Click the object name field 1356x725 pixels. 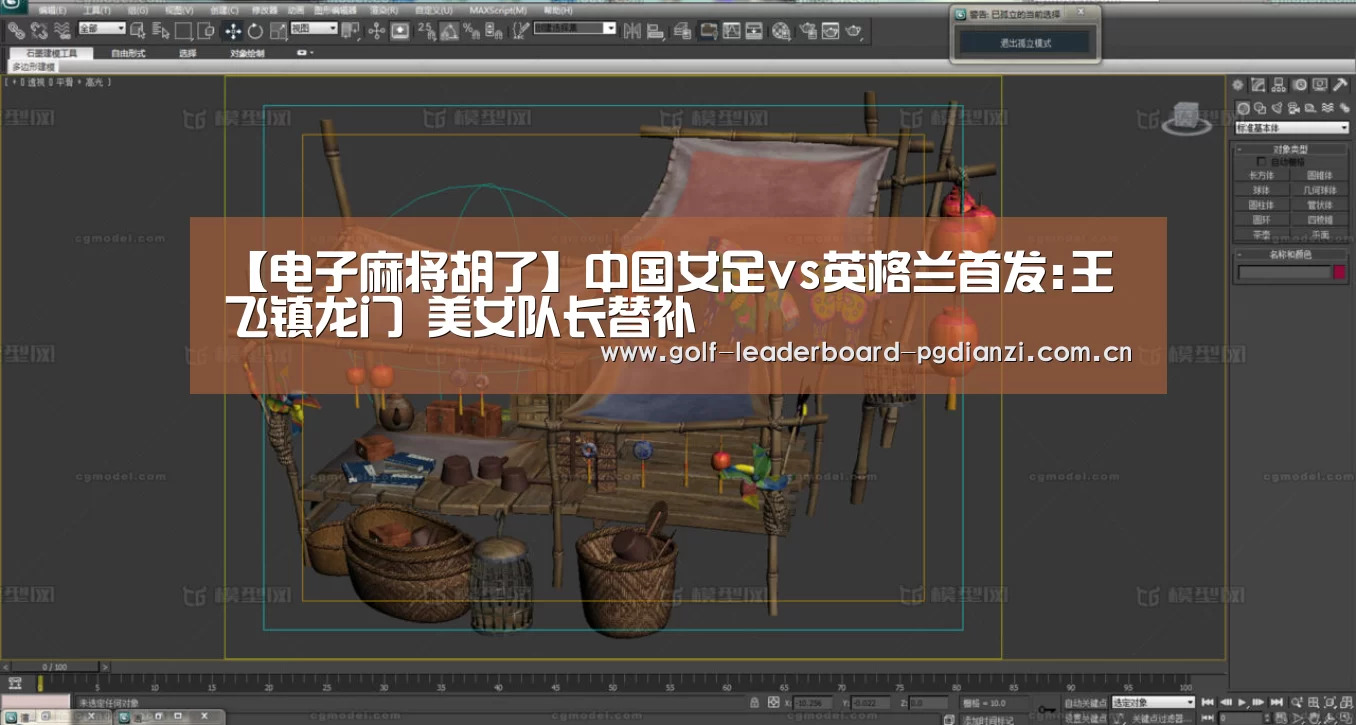[x=1285, y=272]
